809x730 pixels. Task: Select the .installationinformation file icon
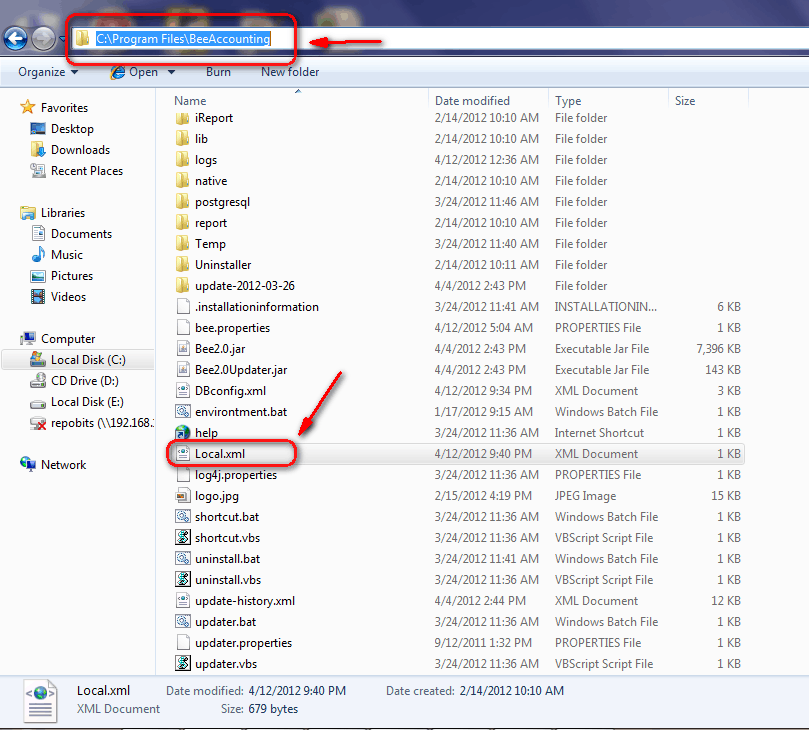tap(183, 307)
